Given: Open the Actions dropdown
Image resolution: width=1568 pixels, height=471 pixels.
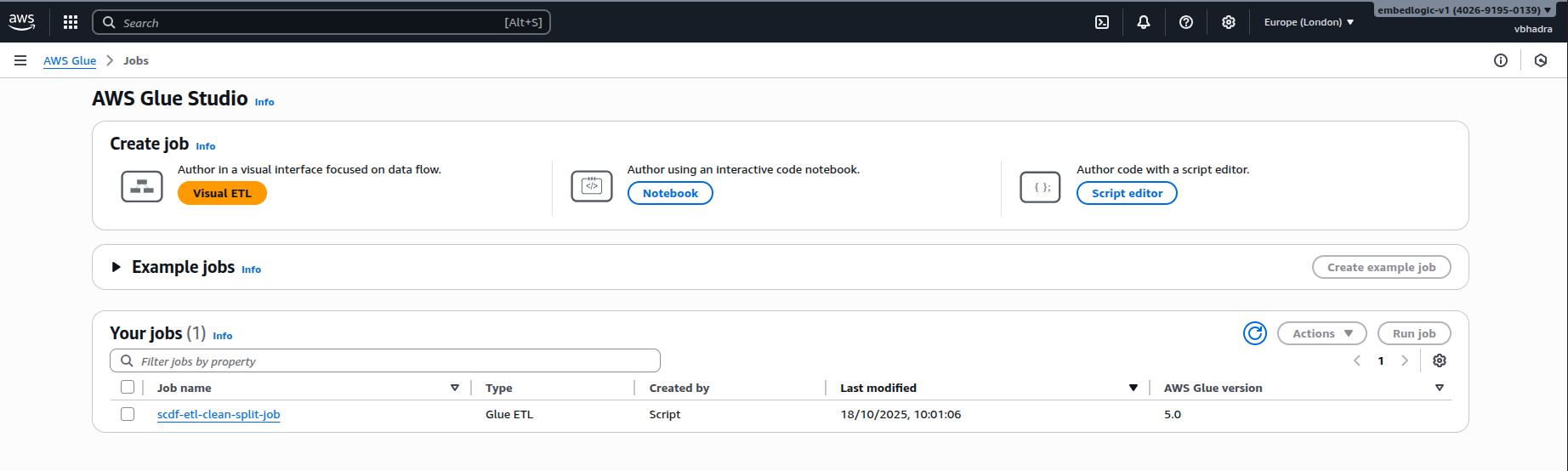Looking at the screenshot, I should tap(1321, 333).
